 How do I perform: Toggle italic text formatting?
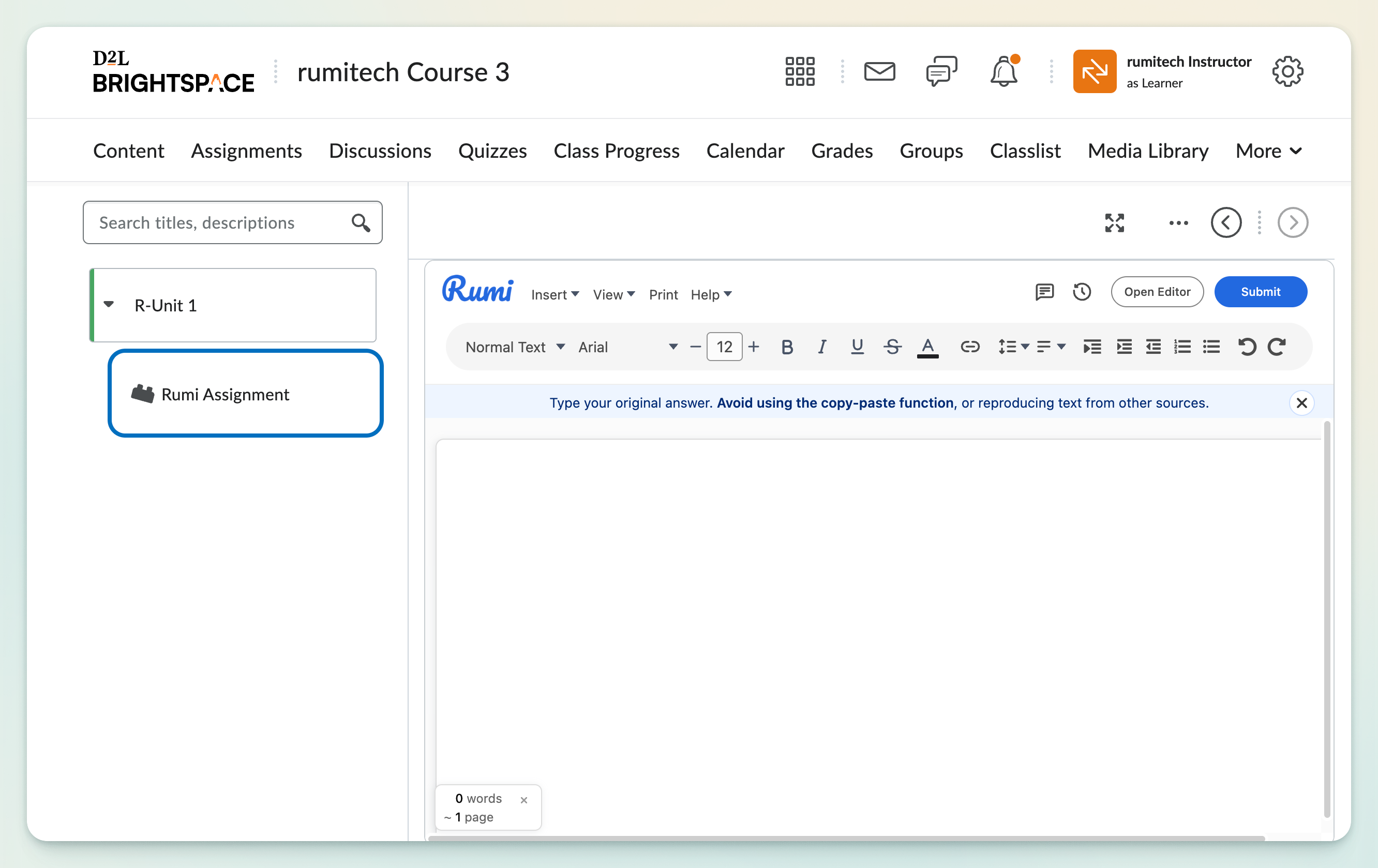pos(822,347)
